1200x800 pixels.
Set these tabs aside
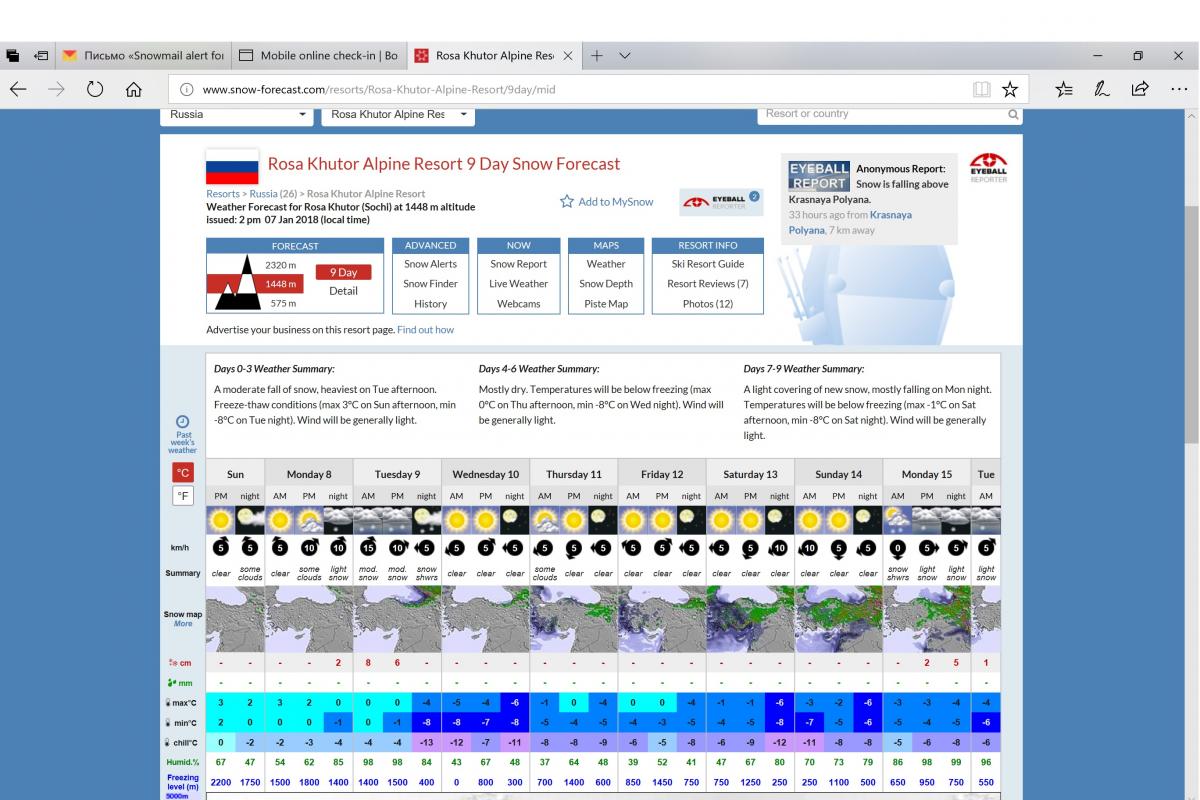coord(41,56)
